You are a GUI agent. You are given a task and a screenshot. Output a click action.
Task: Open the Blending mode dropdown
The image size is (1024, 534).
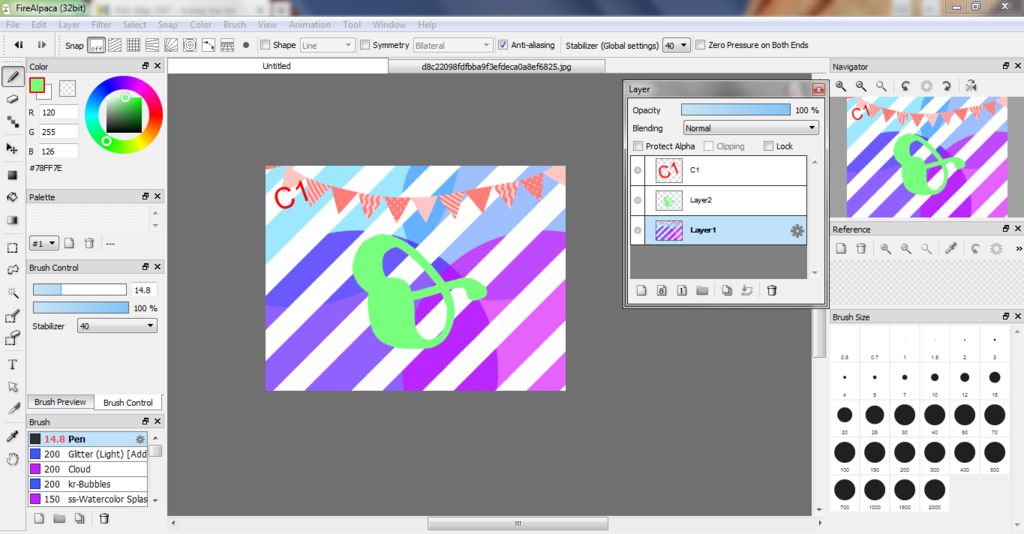[750, 128]
